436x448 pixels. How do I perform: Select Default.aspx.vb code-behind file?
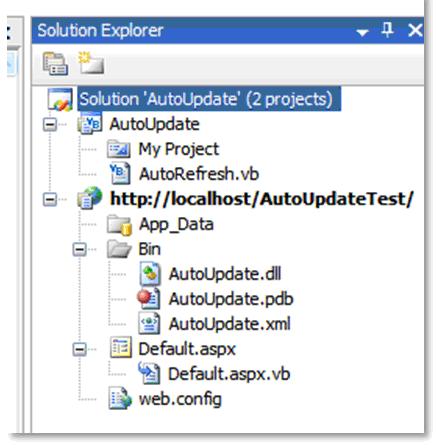pyautogui.click(x=229, y=373)
